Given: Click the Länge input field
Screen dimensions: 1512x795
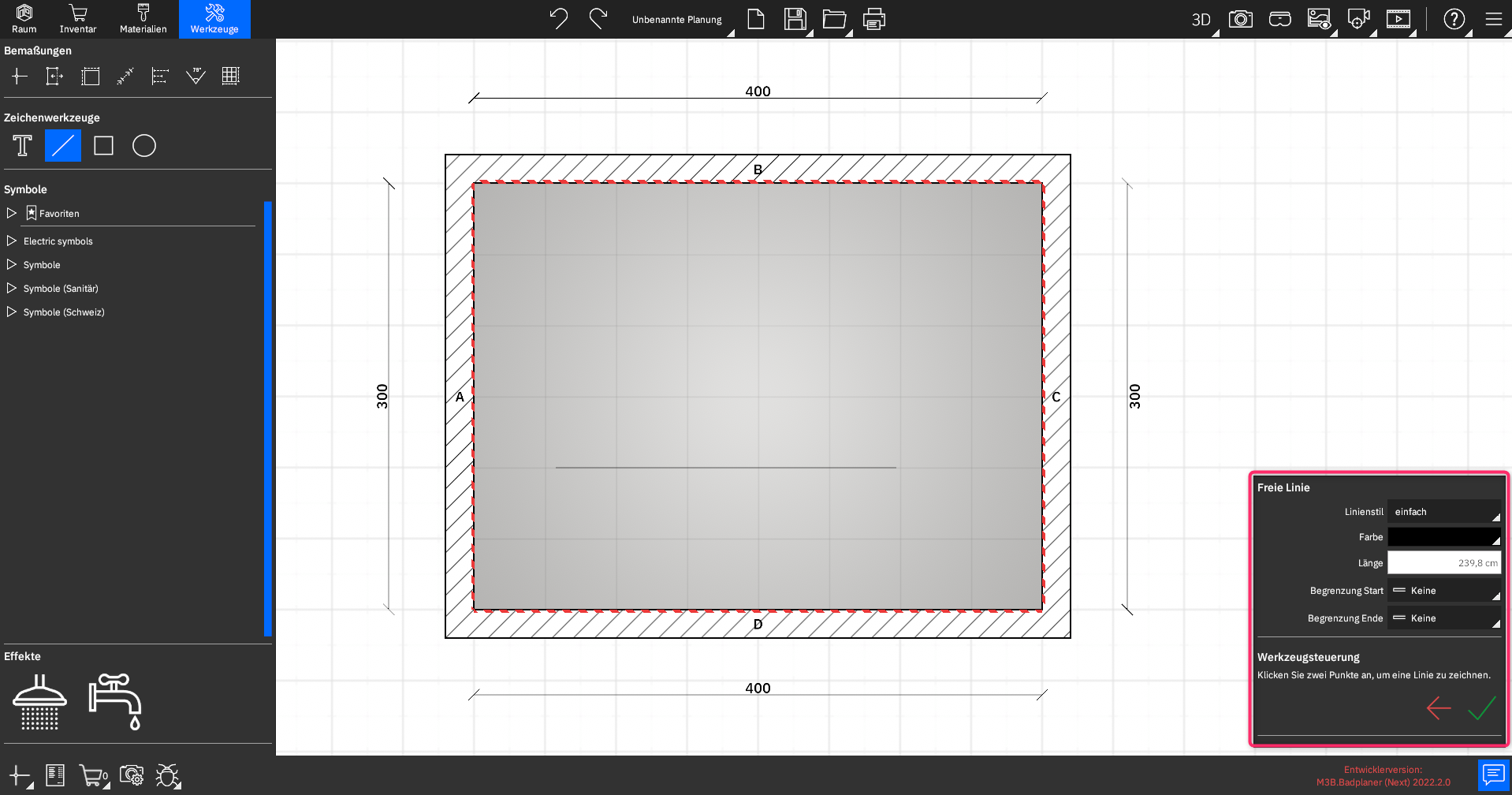Looking at the screenshot, I should coord(1444,563).
